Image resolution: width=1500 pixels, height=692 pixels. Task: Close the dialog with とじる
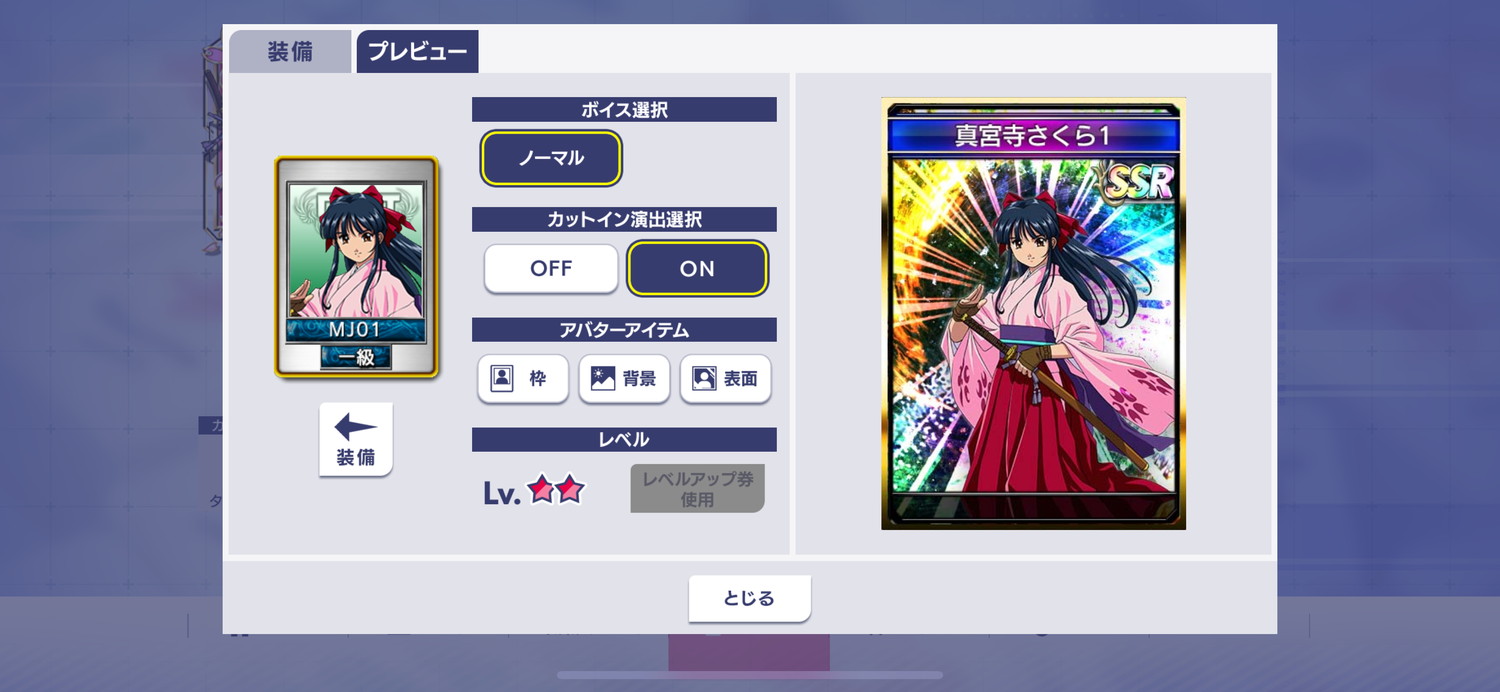(x=749, y=599)
